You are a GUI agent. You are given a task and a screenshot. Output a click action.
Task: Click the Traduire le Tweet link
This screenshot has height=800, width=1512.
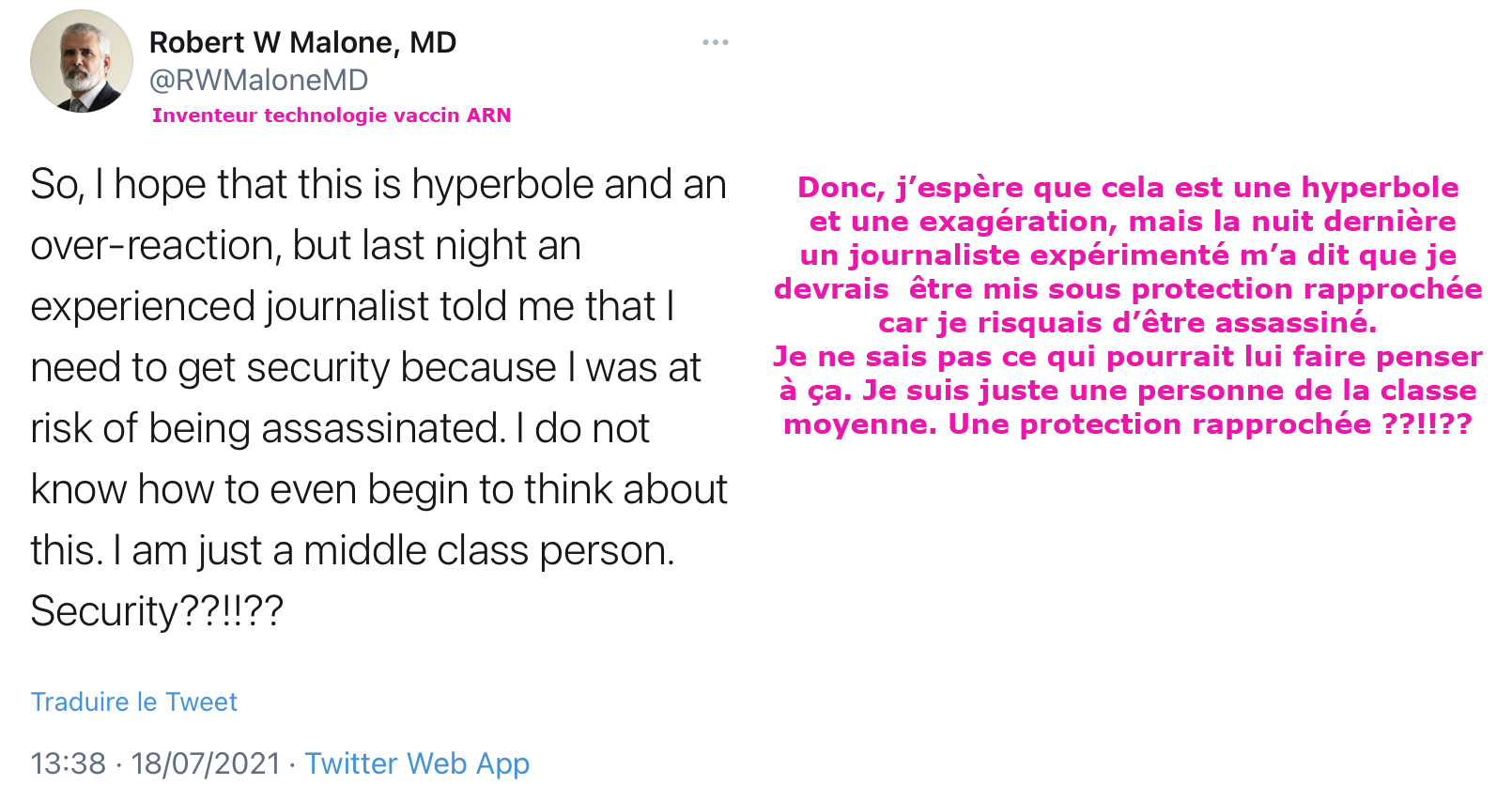click(133, 701)
